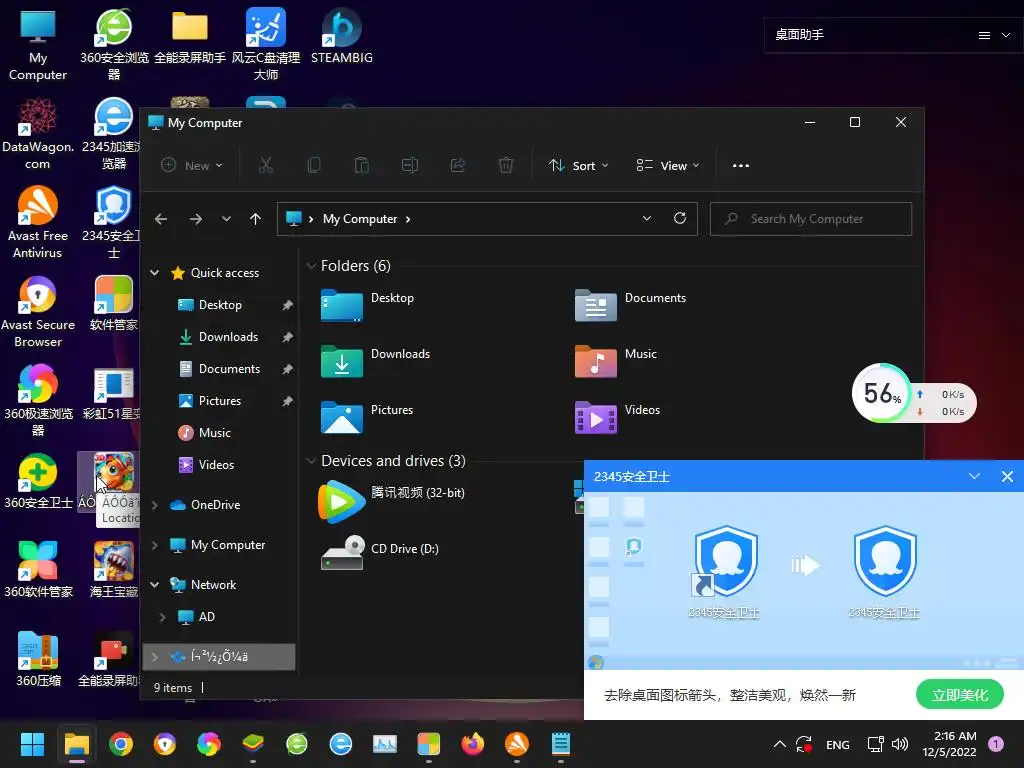Open the notification badge in tray

tap(995, 744)
